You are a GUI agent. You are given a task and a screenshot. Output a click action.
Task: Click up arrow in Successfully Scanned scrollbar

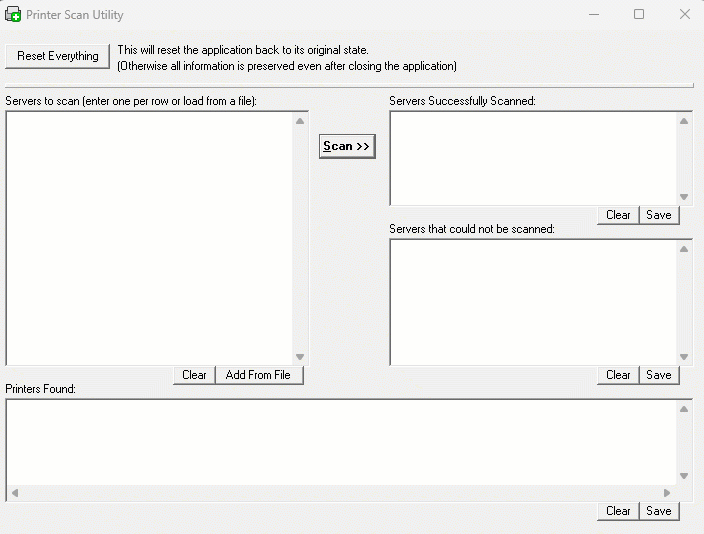coord(684,121)
